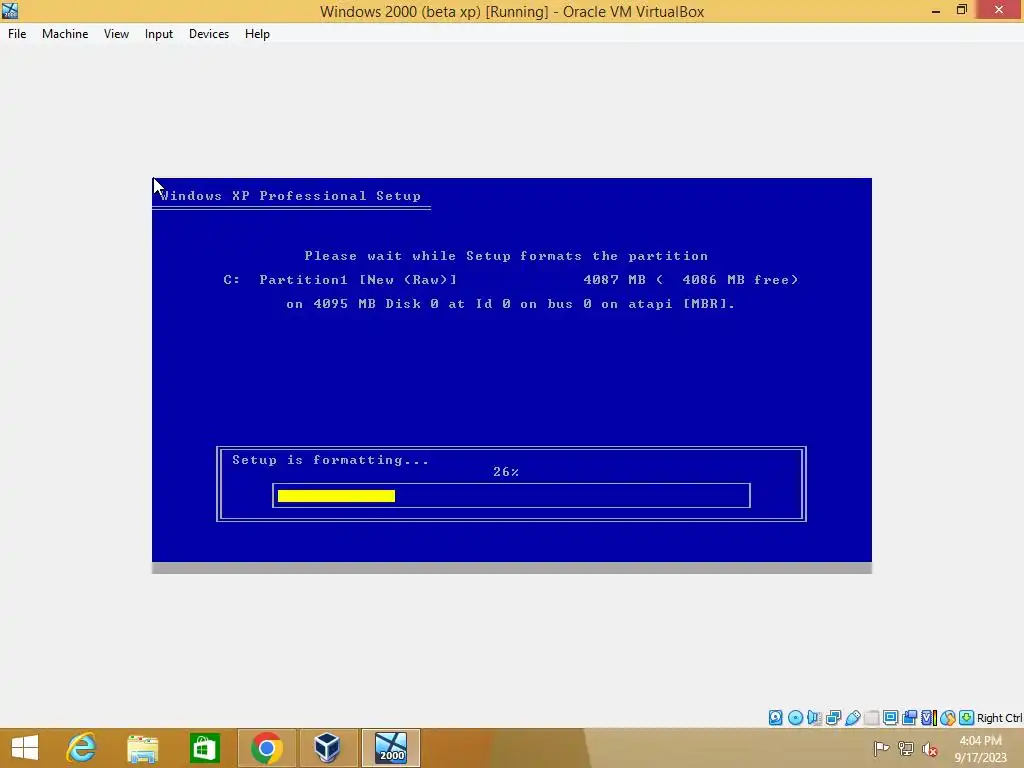Click "Please wait while Setup formats the partition"

point(506,256)
